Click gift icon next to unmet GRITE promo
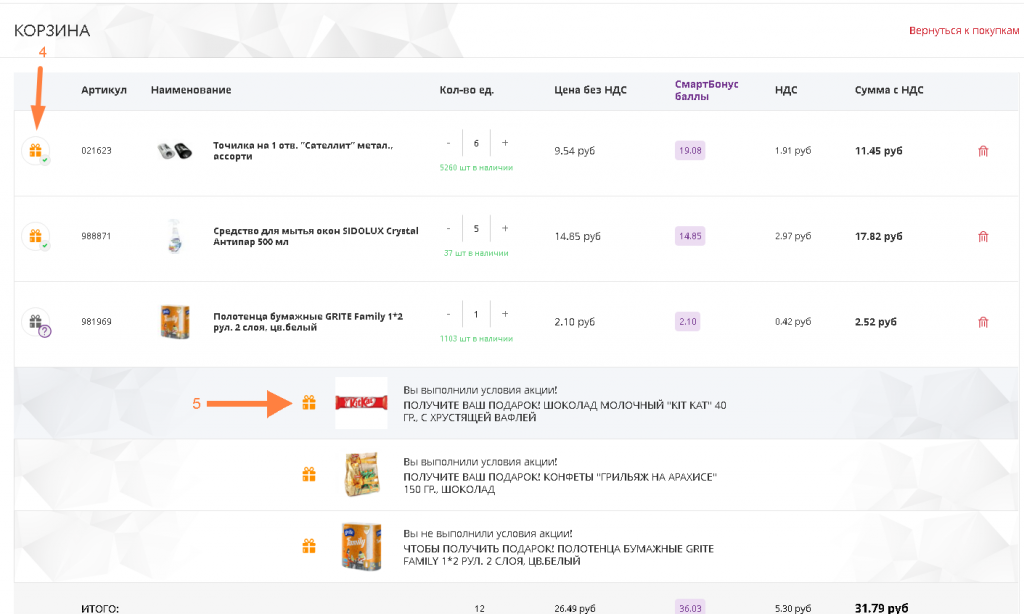This screenshot has height=614, width=1024. 309,546
